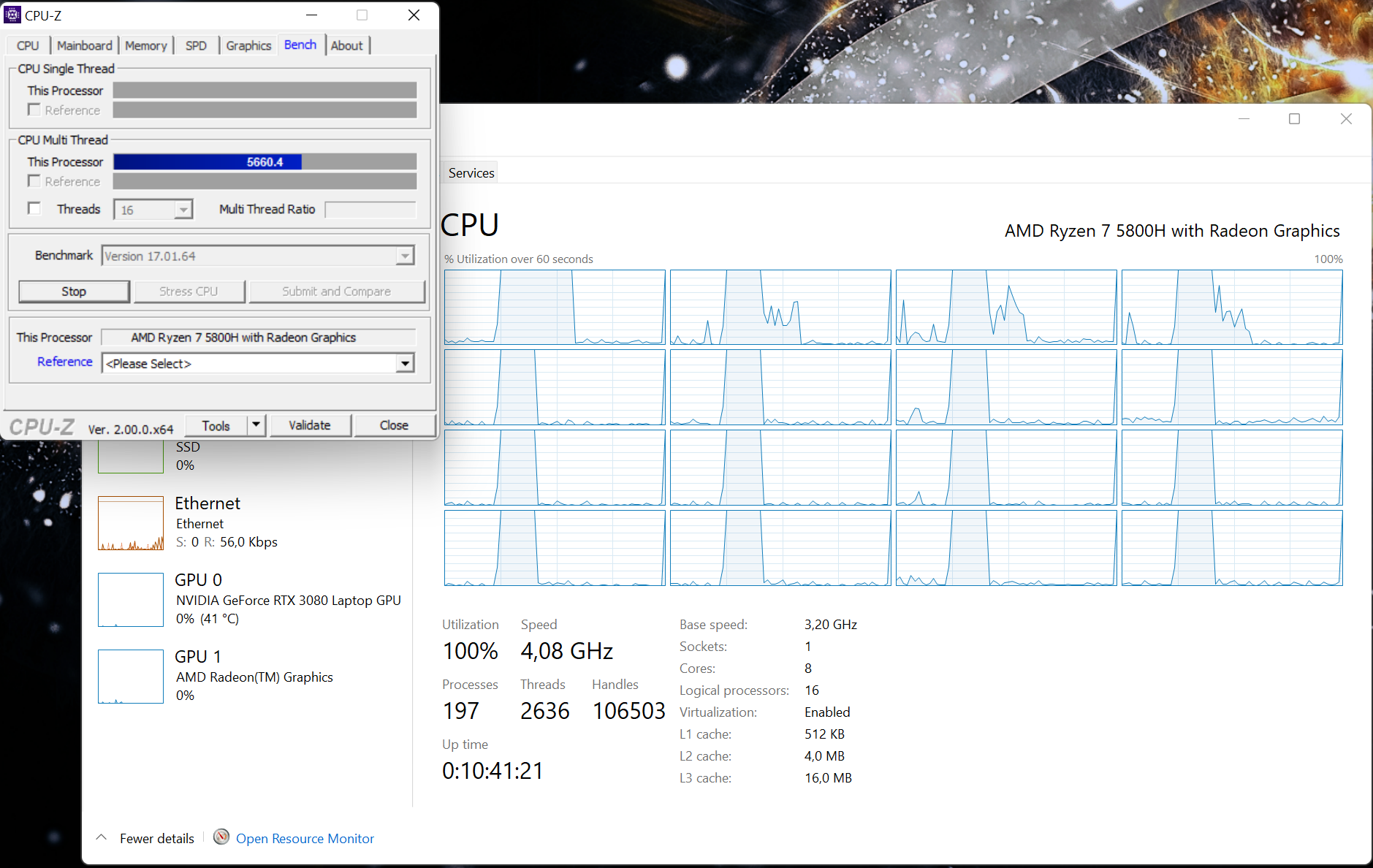Screen dimensions: 1373x868
Task: Minimize the Task Manager window
Action: [1244, 119]
